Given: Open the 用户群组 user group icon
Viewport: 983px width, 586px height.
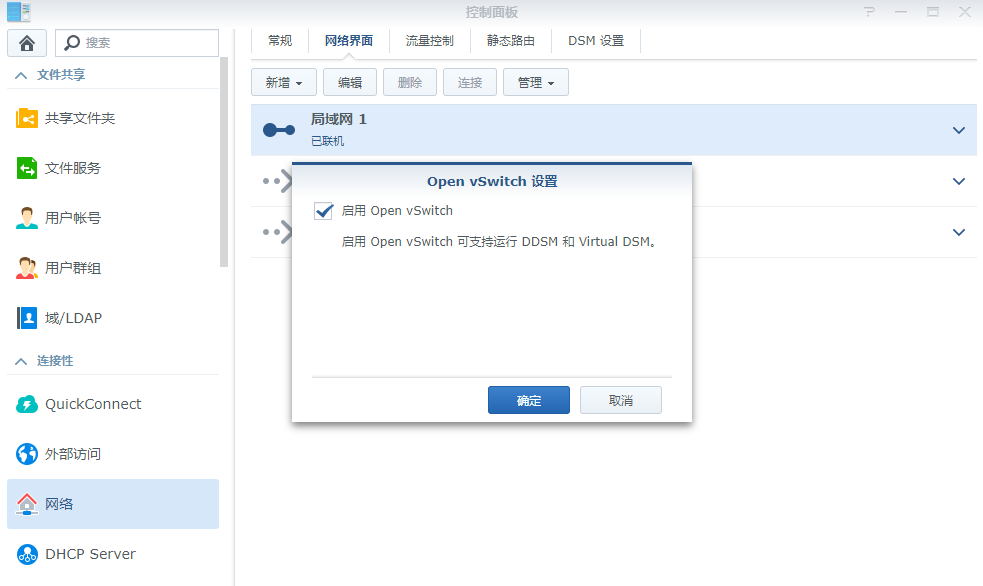Looking at the screenshot, I should 27,268.
